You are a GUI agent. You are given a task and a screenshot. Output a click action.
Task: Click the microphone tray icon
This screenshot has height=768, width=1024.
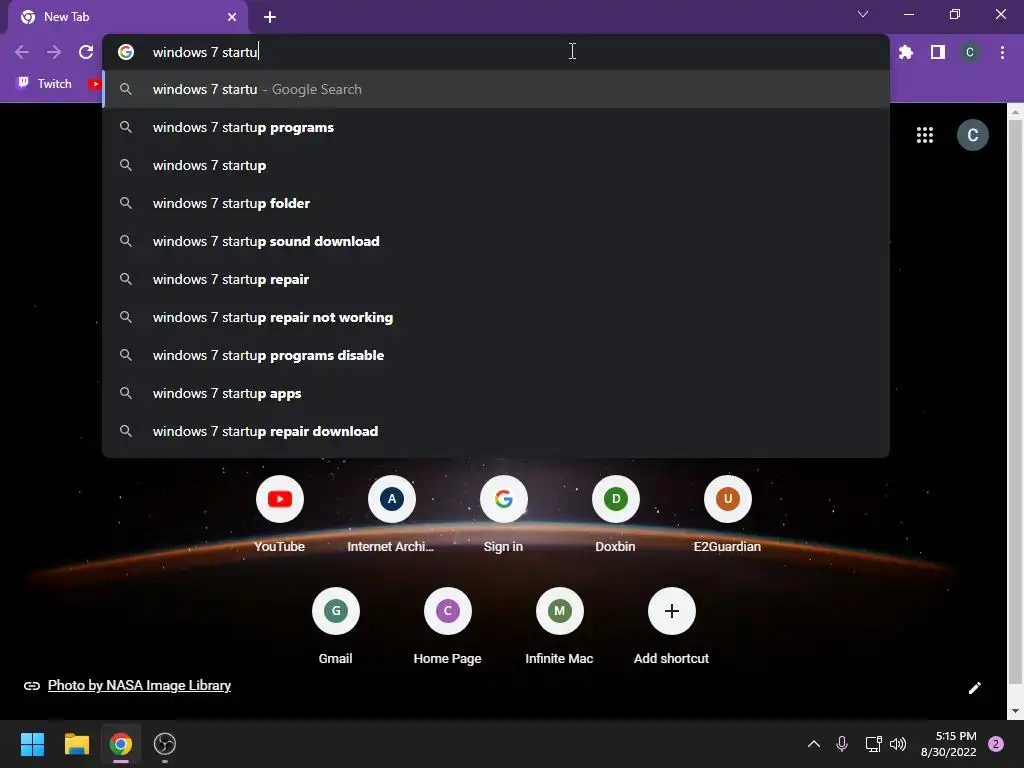pos(842,744)
